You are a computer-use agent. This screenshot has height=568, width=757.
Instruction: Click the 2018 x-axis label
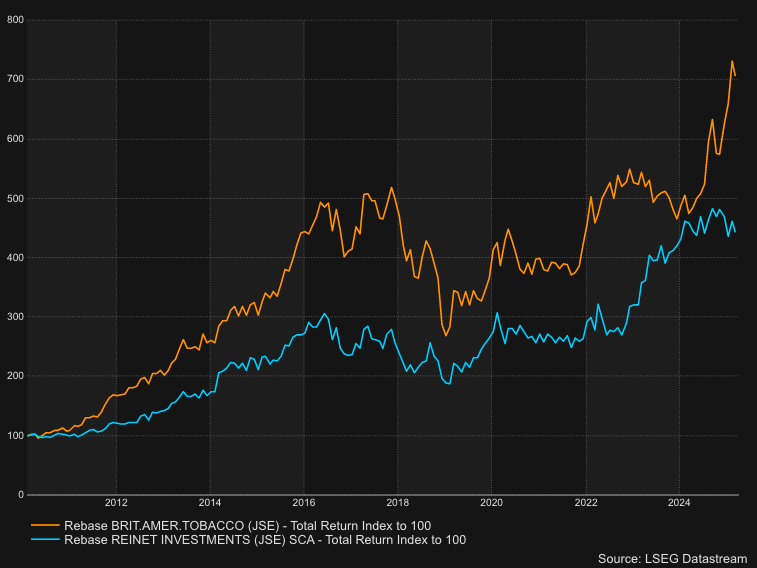pos(398,503)
